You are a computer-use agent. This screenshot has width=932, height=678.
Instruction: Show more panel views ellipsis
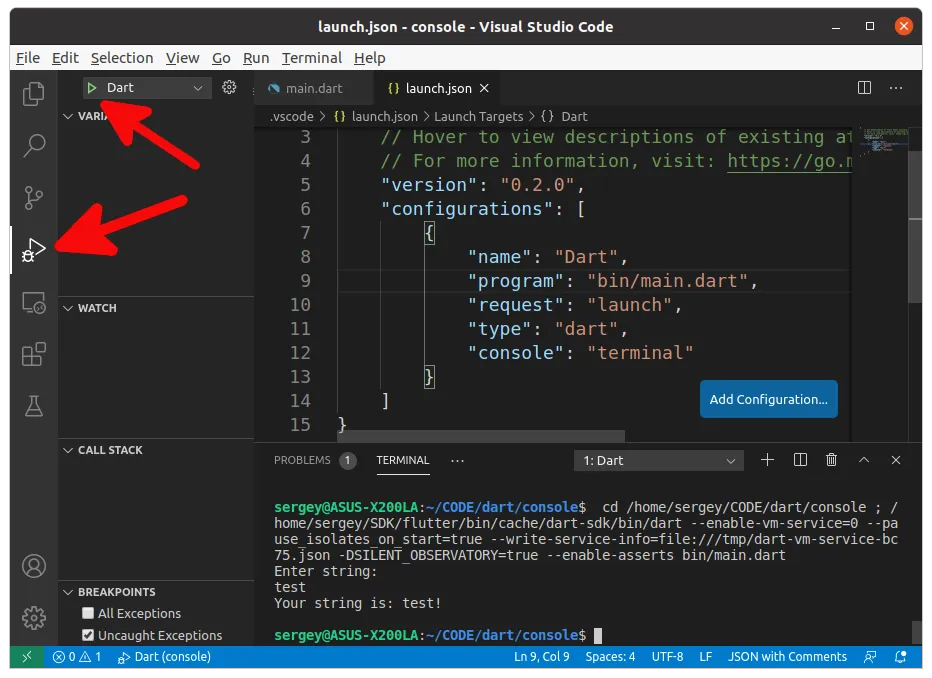point(457,461)
